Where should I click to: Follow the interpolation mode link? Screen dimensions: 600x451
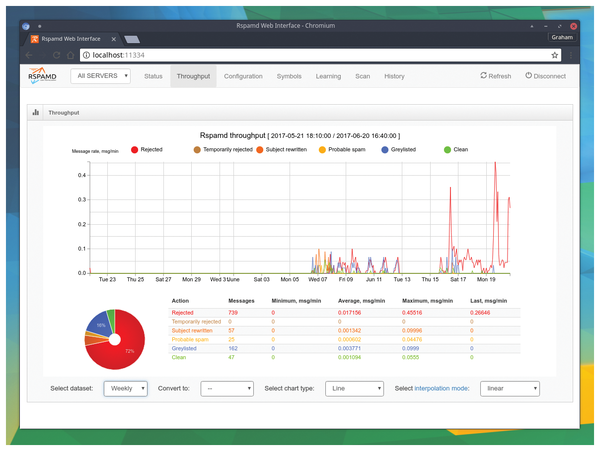coord(442,389)
